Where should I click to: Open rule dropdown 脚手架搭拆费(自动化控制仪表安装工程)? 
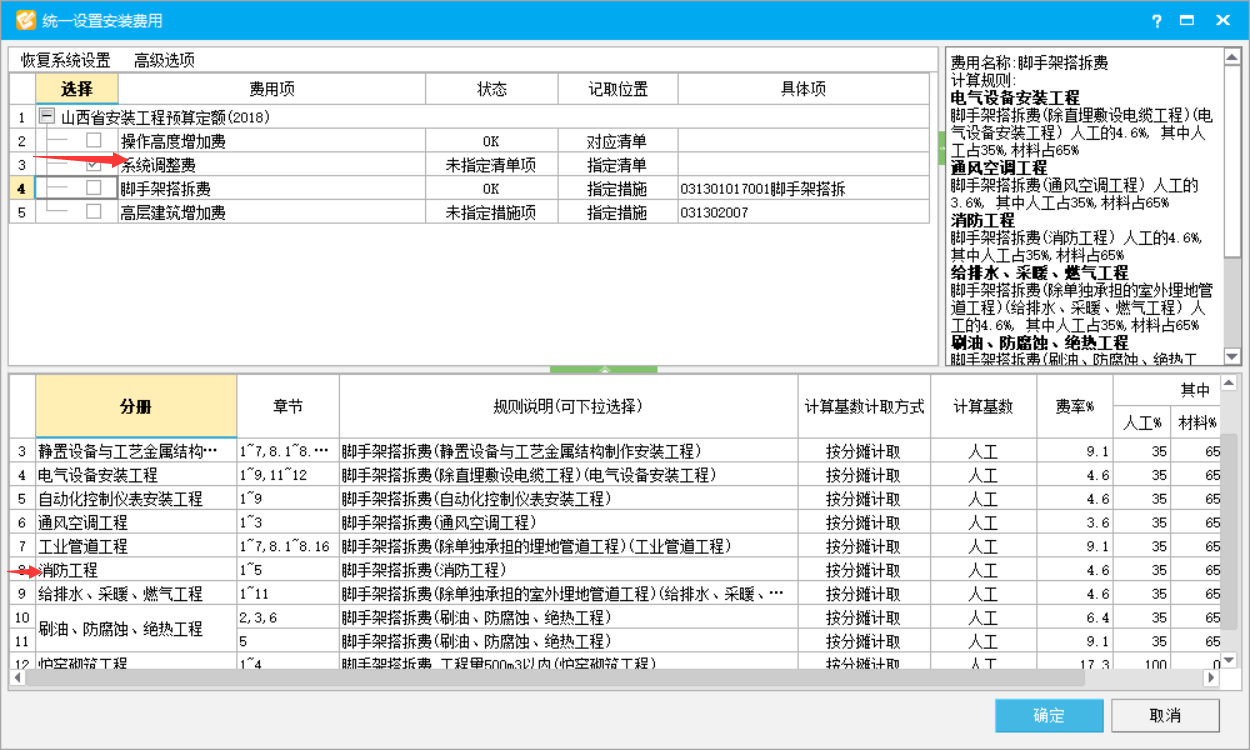tap(568, 499)
